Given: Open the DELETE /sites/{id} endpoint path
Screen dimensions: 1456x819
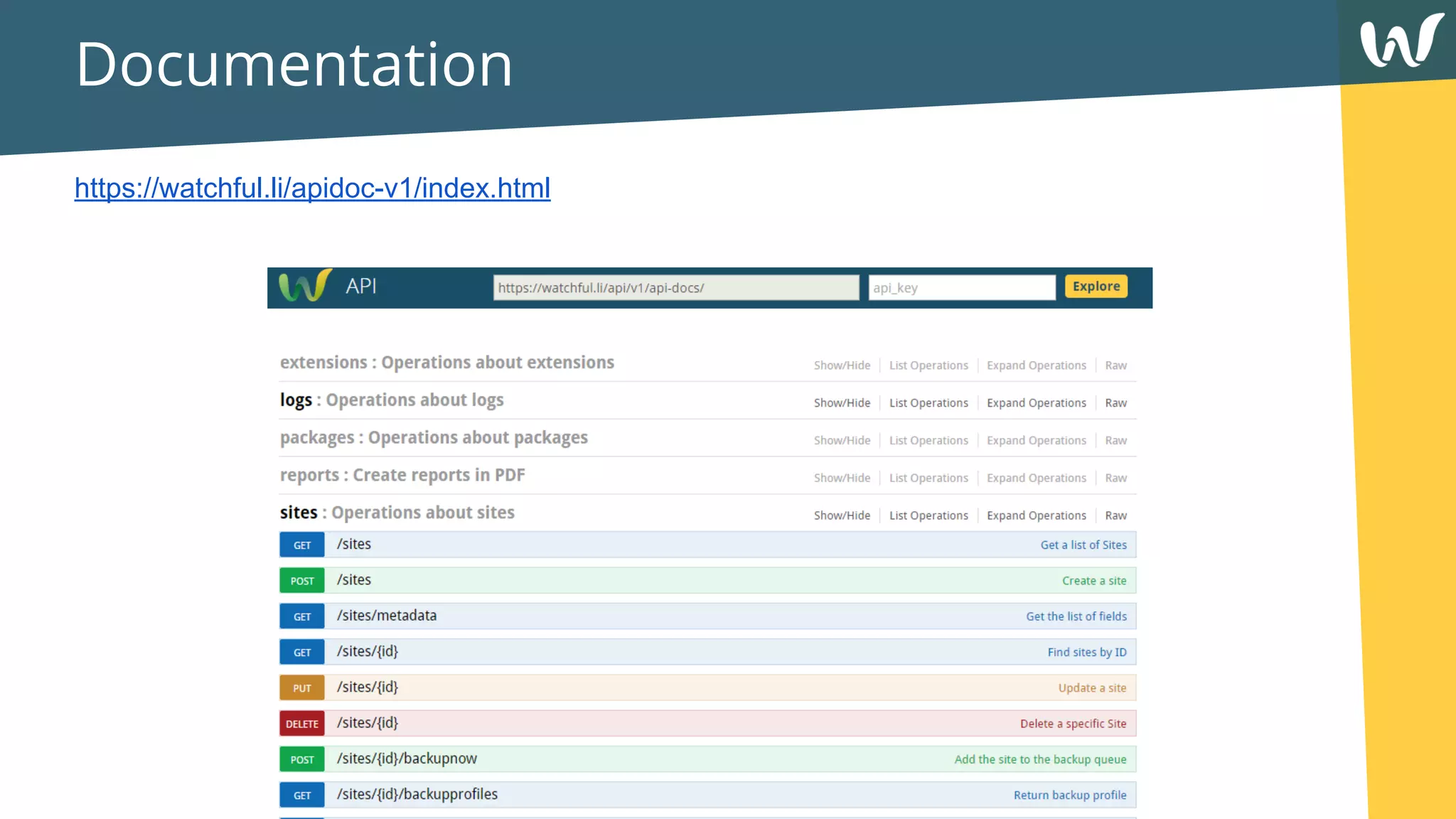Looking at the screenshot, I should click(x=368, y=723).
